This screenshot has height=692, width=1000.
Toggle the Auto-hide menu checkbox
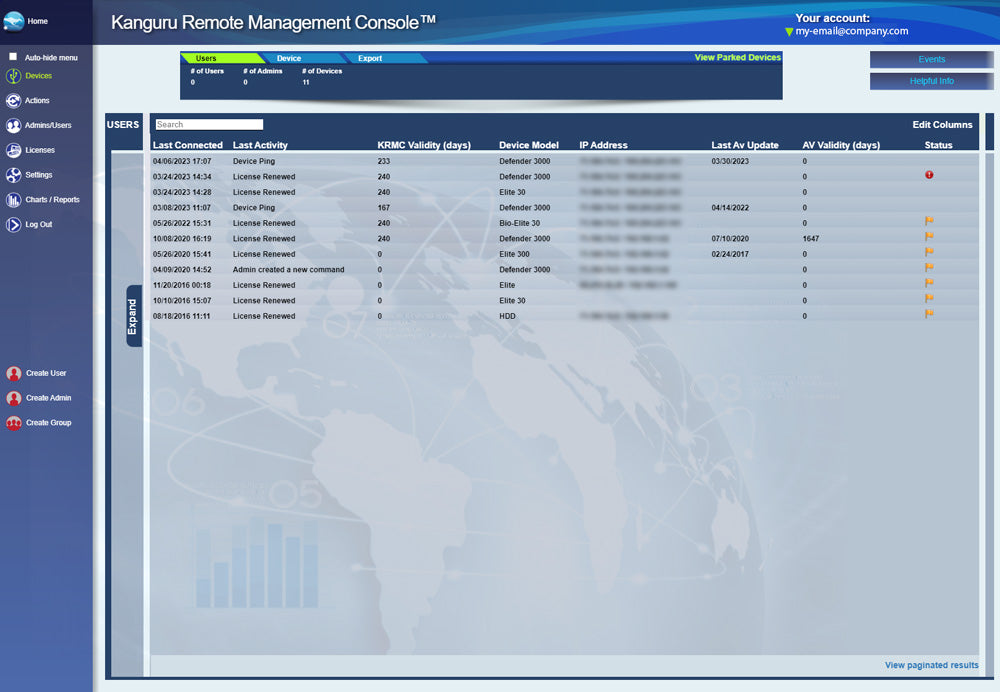[13, 57]
